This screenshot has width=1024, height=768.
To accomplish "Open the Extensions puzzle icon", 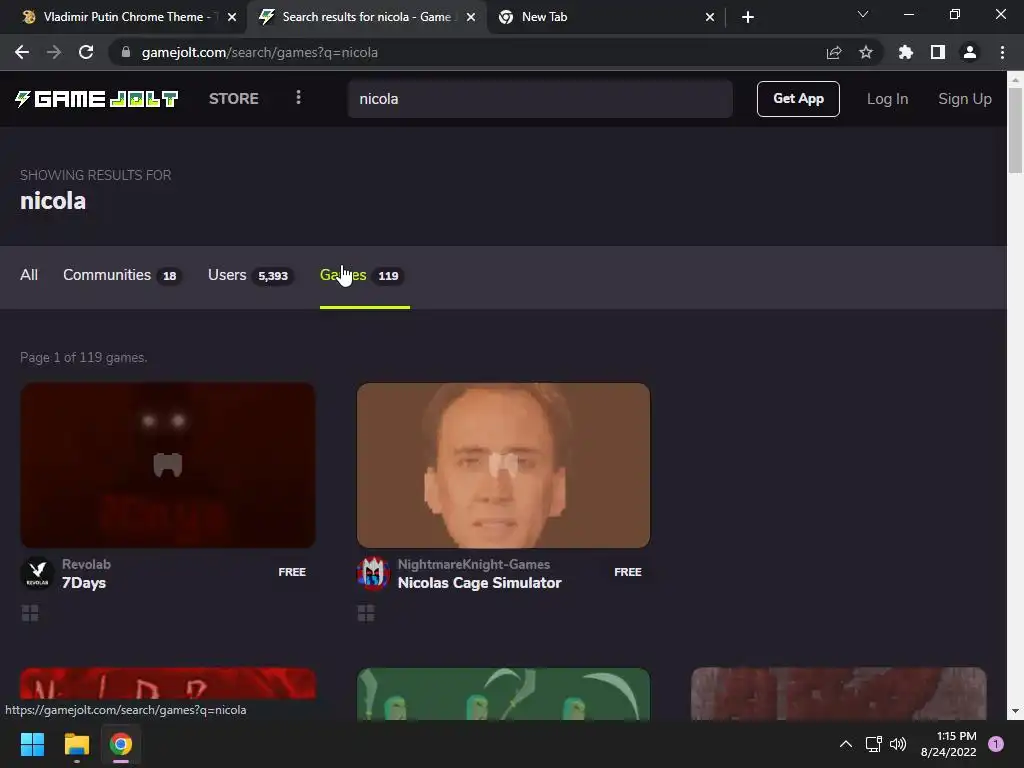I will coord(906,52).
